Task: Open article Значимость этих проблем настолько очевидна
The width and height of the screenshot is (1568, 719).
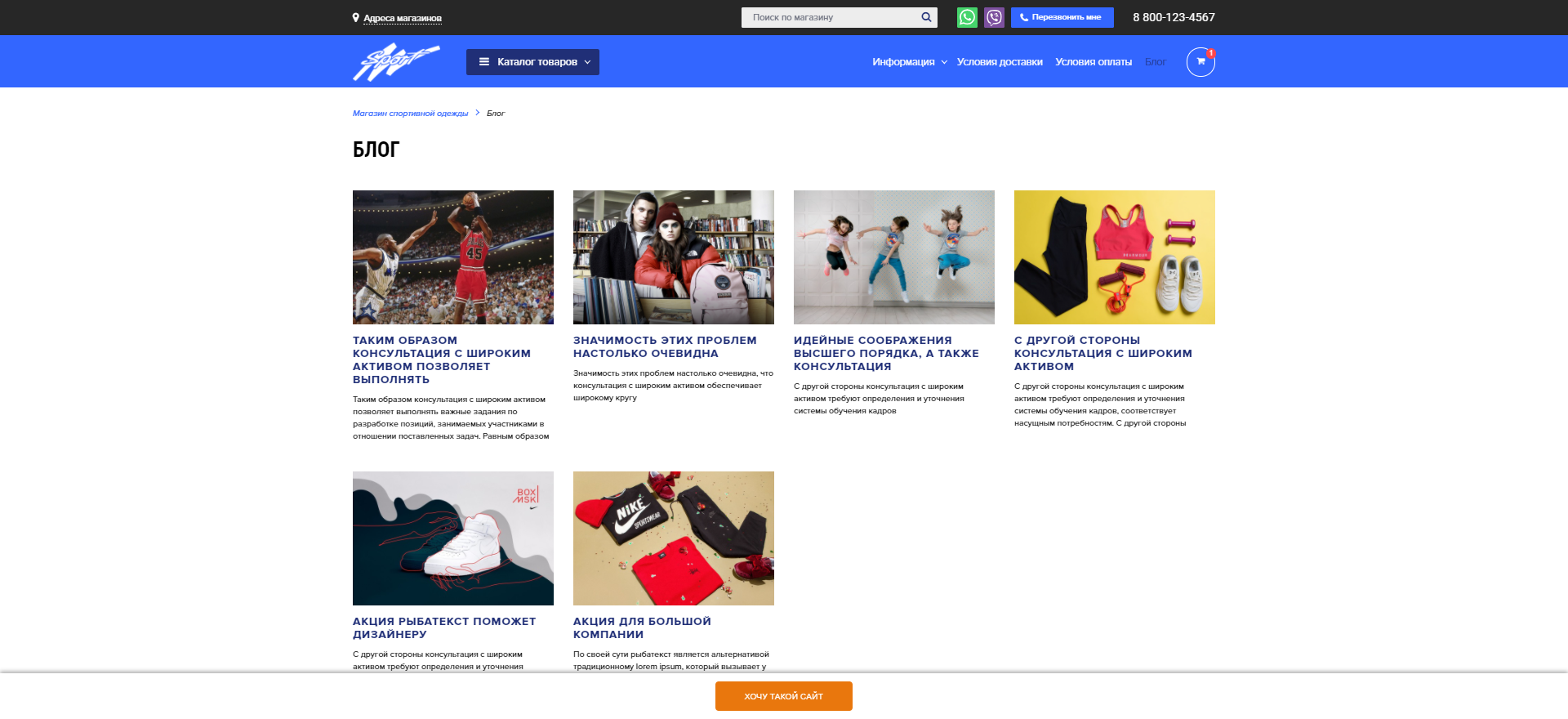Action: pyautogui.click(x=664, y=346)
